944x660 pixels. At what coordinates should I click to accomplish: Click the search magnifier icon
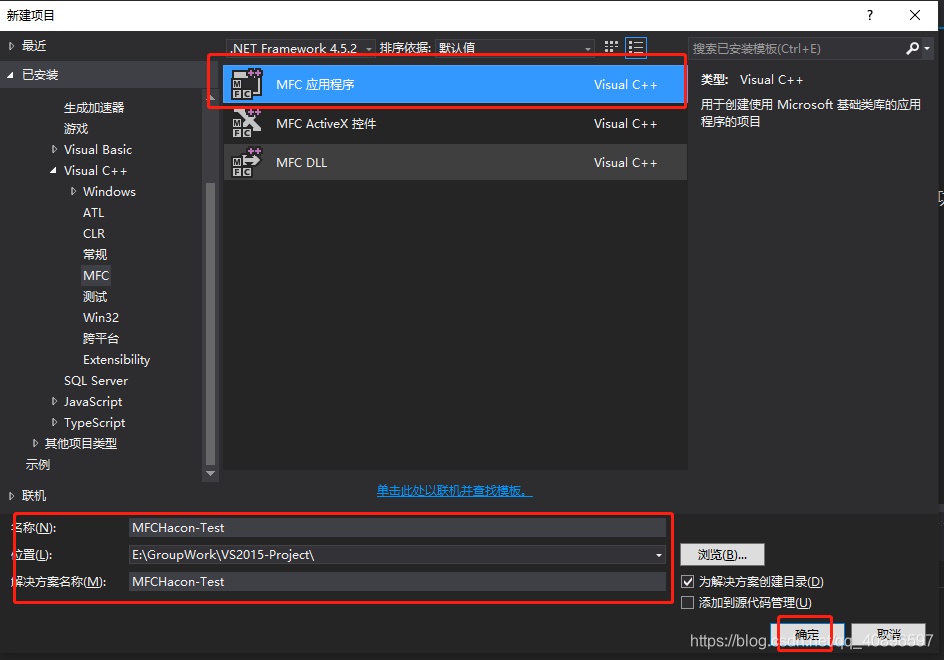911,48
